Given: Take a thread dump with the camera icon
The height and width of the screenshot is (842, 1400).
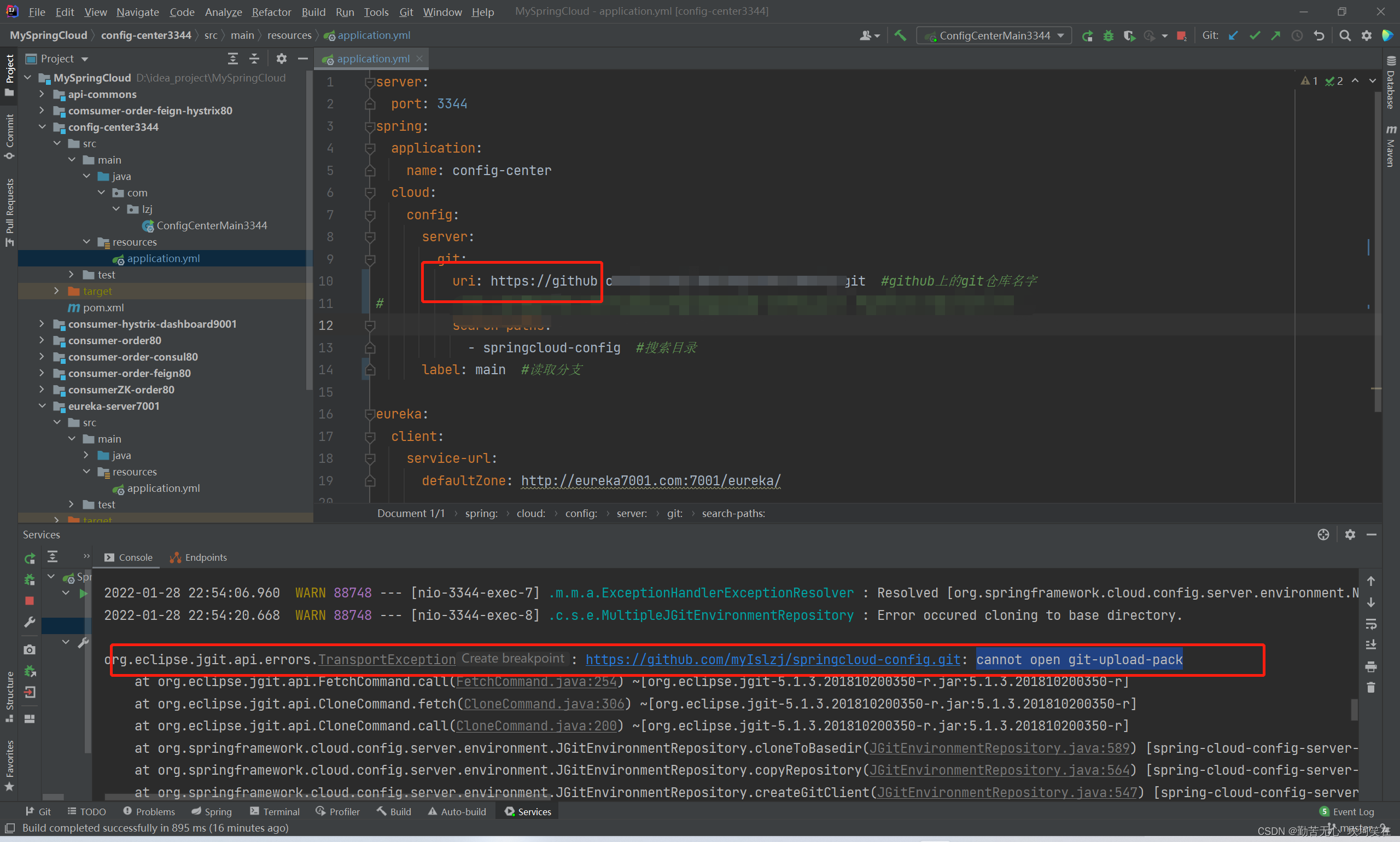Looking at the screenshot, I should [30, 649].
